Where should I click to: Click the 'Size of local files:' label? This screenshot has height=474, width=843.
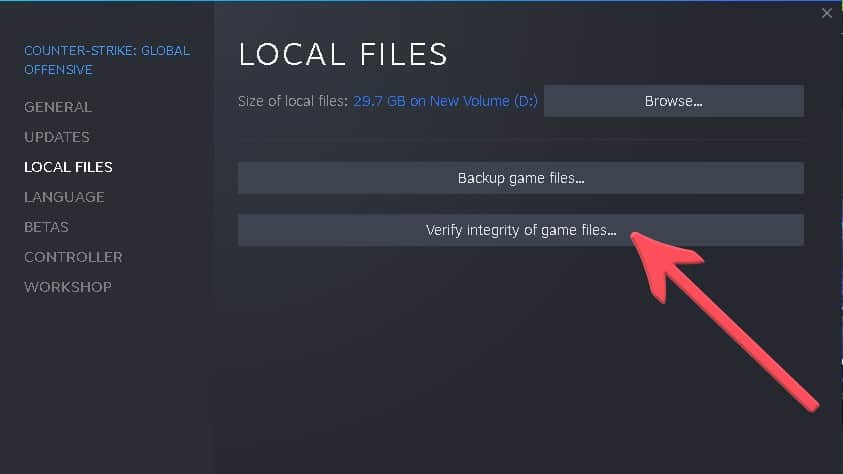293,101
